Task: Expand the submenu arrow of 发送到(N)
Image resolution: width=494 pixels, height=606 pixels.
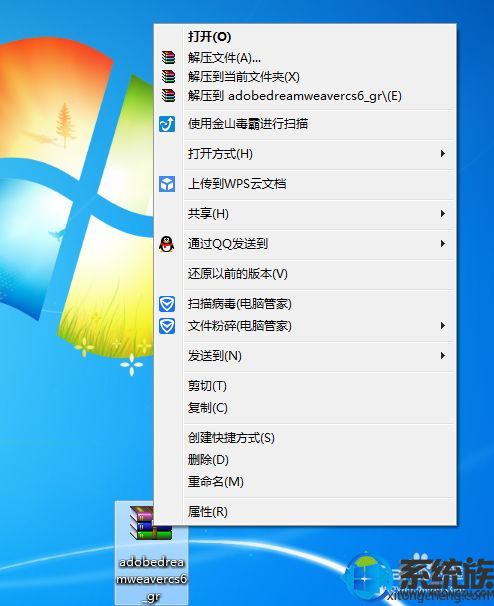Action: tap(443, 356)
